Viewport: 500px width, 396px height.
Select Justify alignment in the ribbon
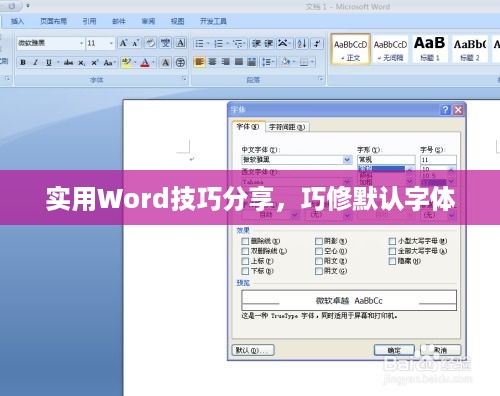(x=239, y=62)
